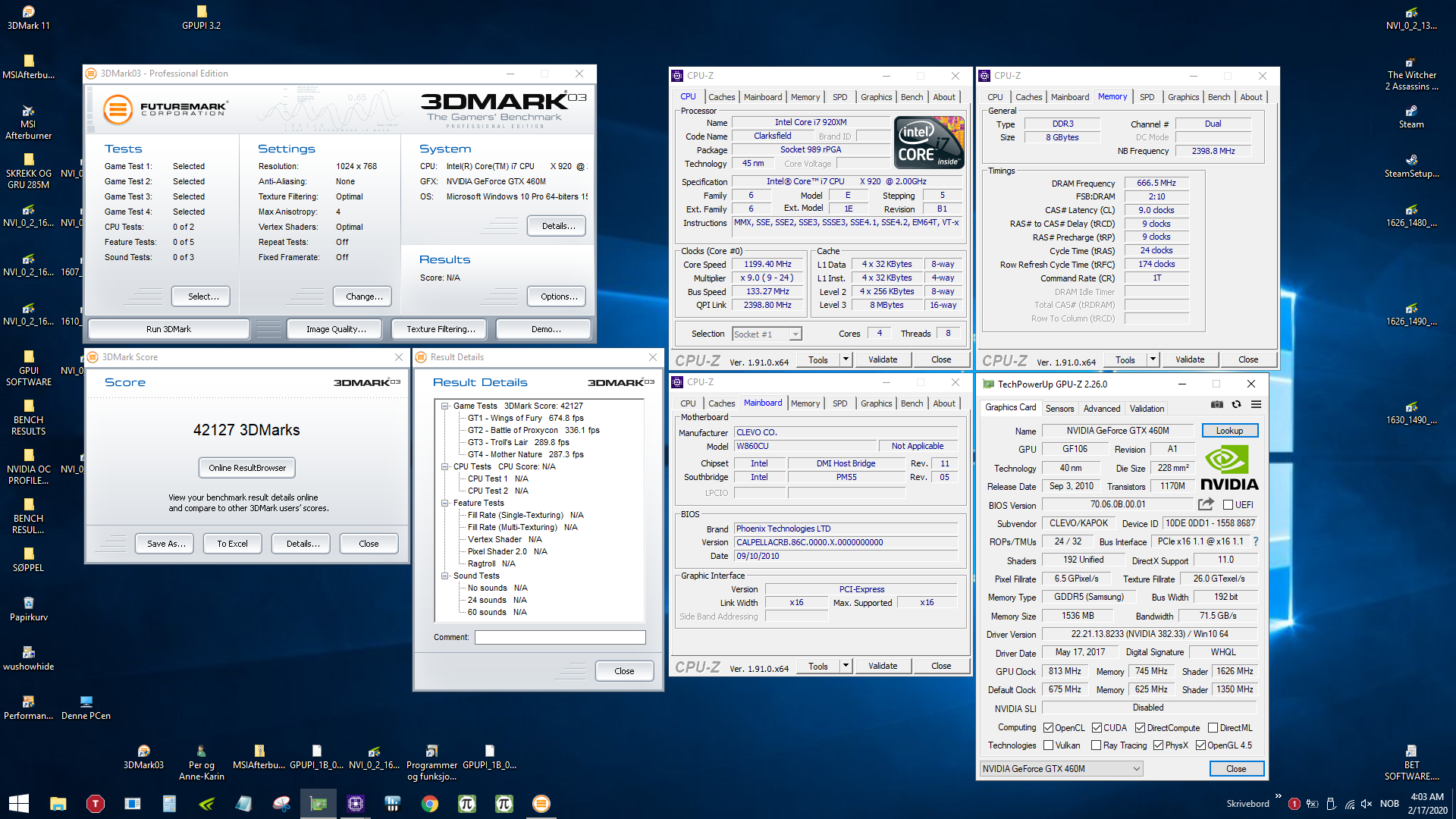1456x819 pixels.
Task: Click the taskbar clock showing 4:03 AM
Action: [x=1427, y=804]
